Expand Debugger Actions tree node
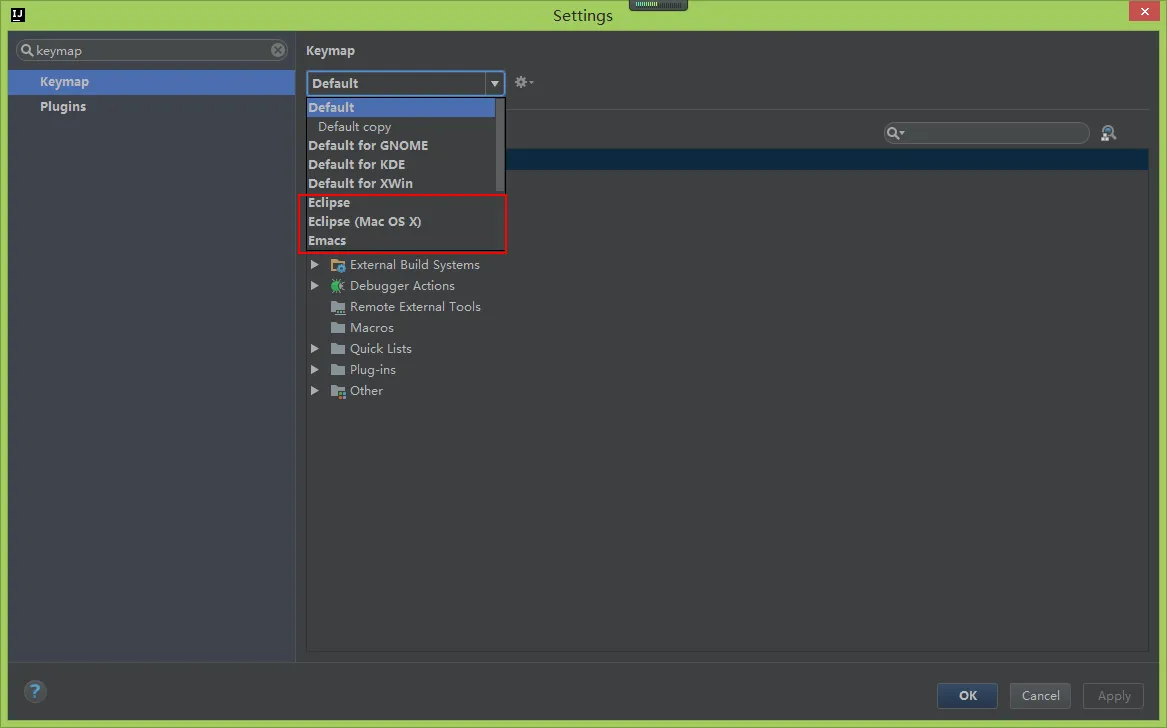 [315, 286]
